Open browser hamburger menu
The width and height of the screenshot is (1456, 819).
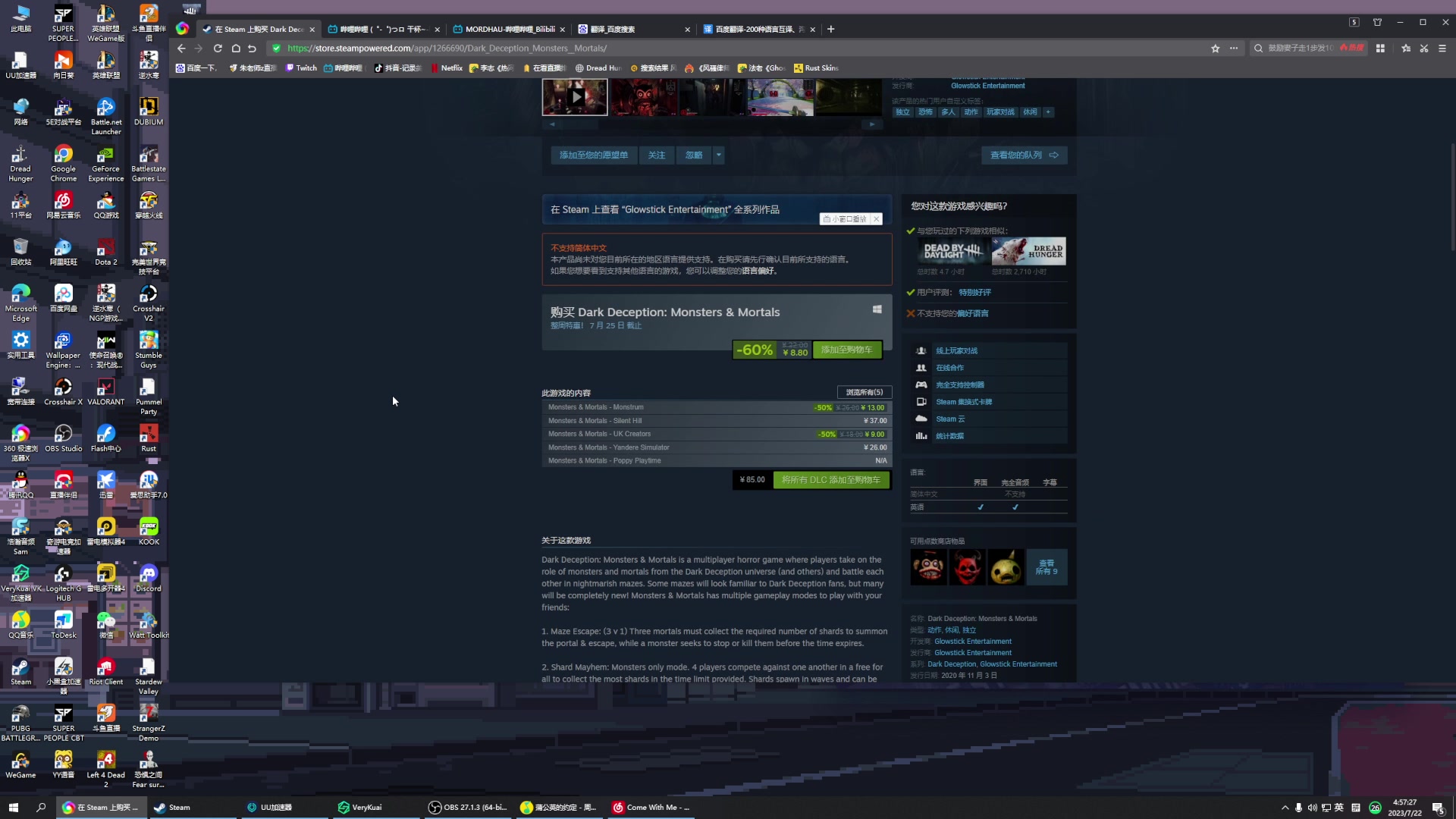pos(1442,49)
